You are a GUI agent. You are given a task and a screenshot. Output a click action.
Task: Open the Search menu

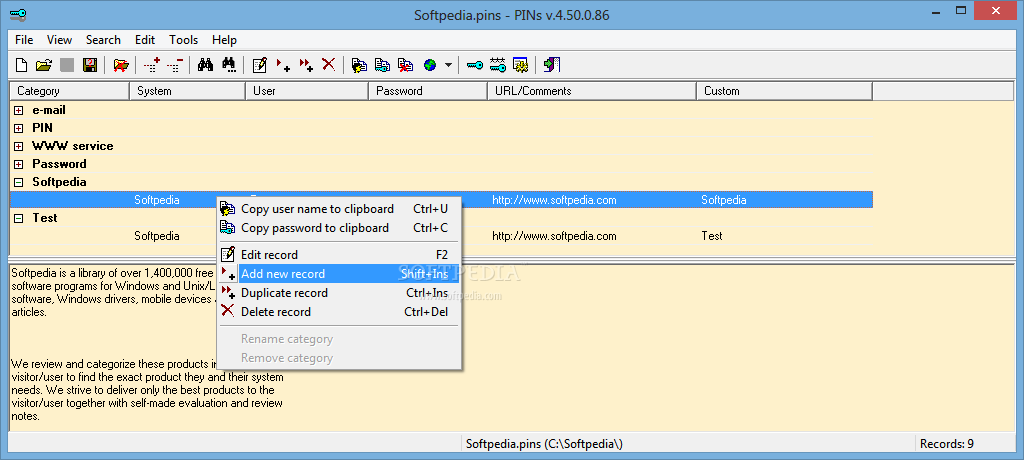[103, 40]
